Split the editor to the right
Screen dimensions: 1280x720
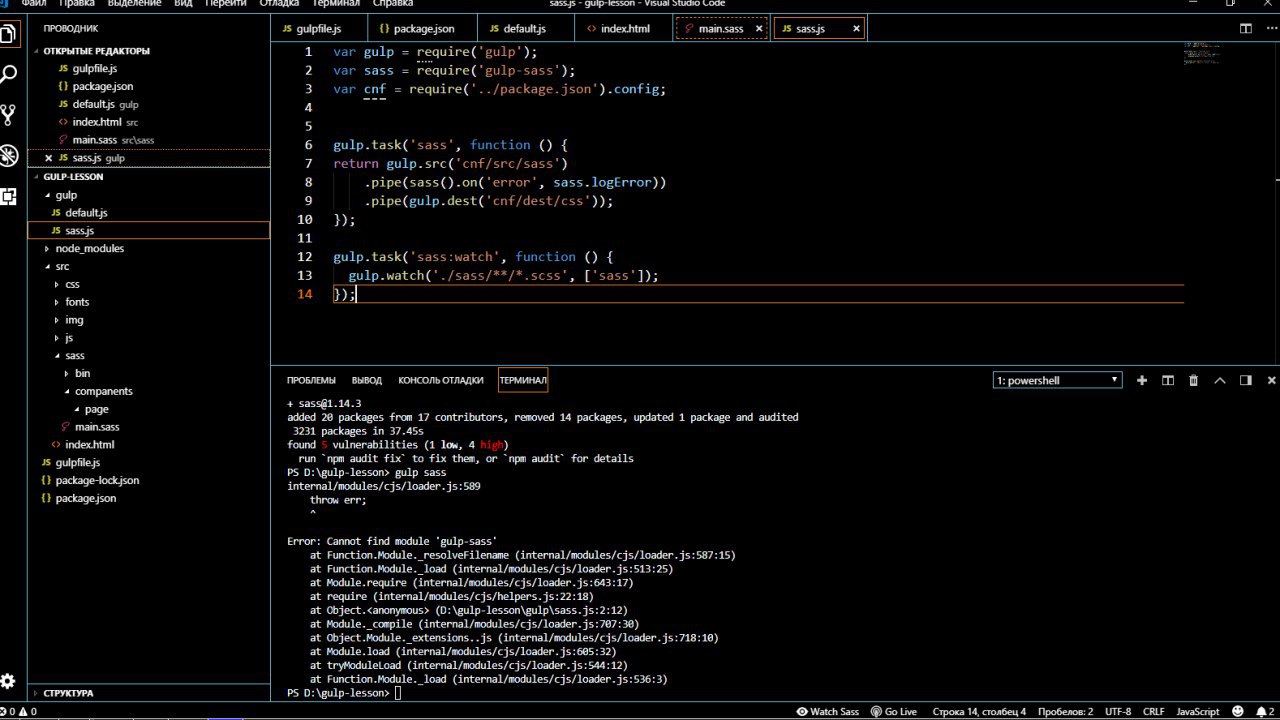click(1246, 29)
